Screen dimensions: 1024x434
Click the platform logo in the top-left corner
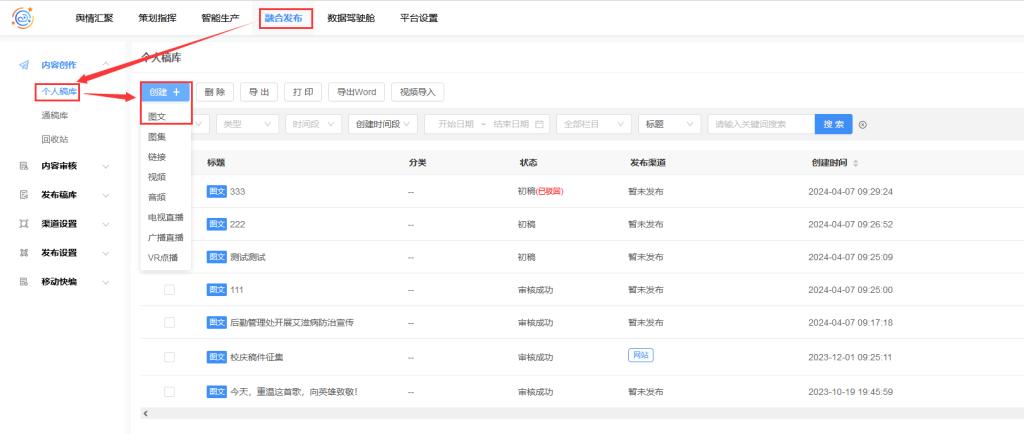22,17
